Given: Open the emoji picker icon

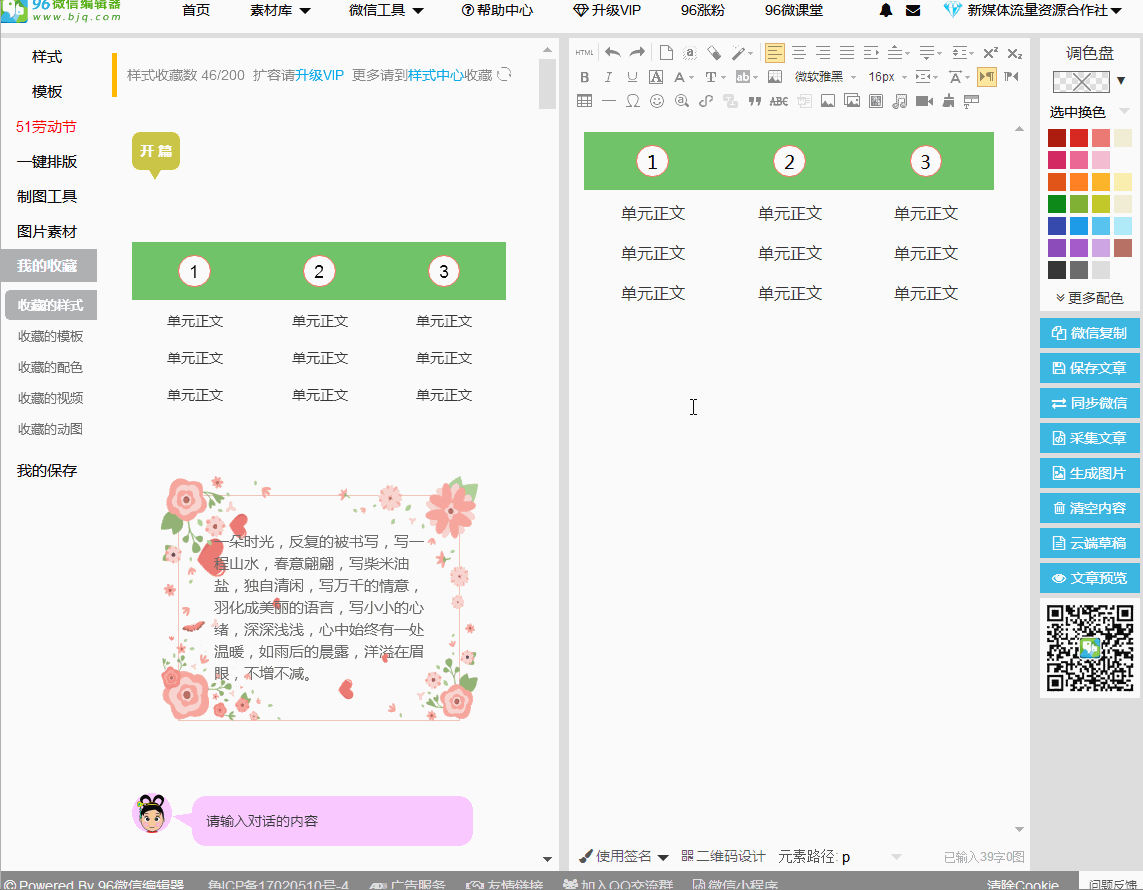Looking at the screenshot, I should click(657, 101).
